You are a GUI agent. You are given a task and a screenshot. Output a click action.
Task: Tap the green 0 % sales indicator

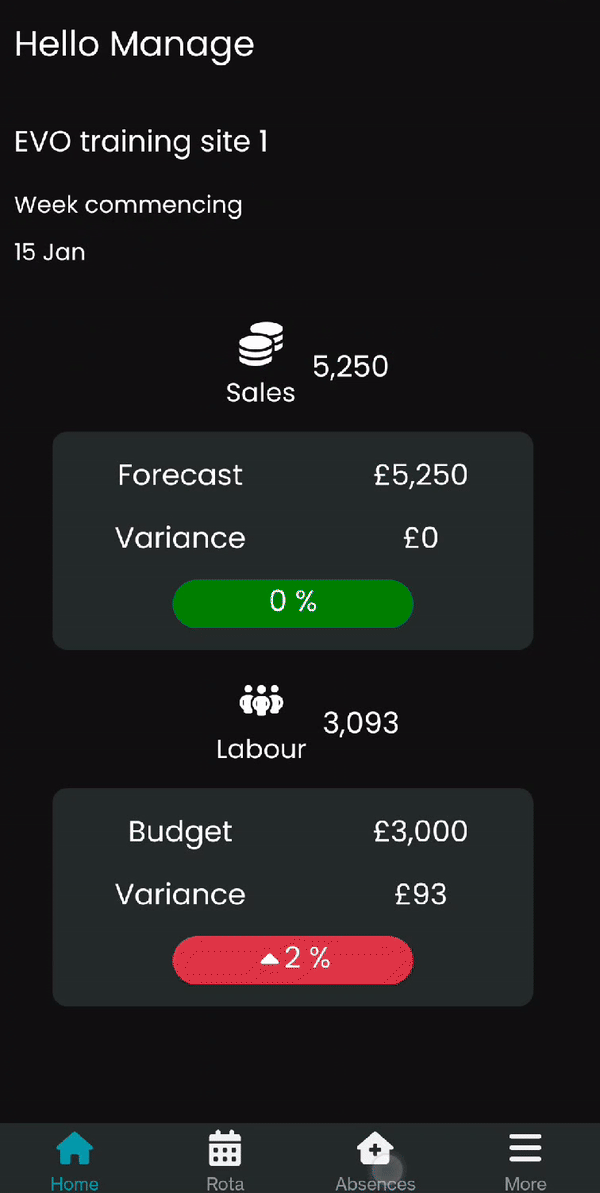tap(293, 603)
